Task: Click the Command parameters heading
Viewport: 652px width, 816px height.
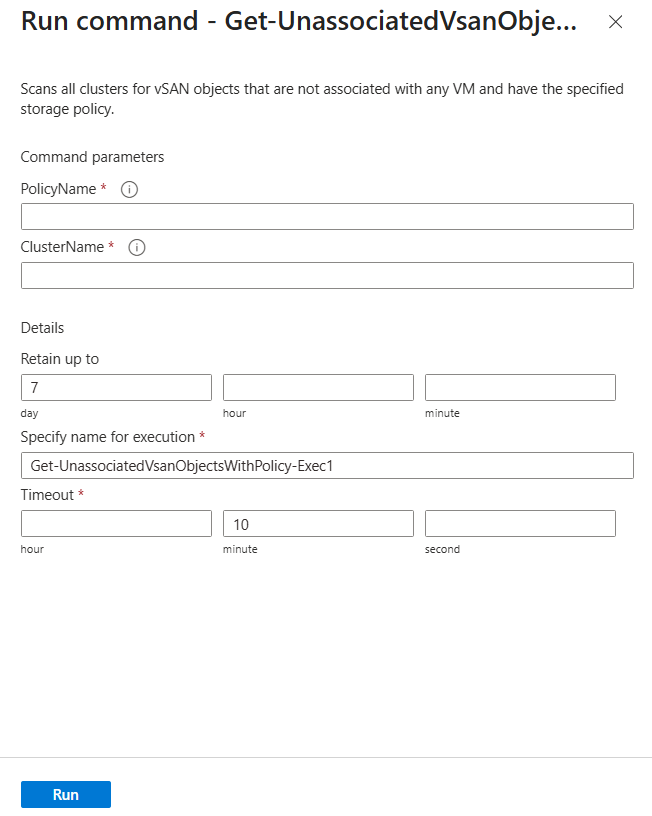Action: 92,157
